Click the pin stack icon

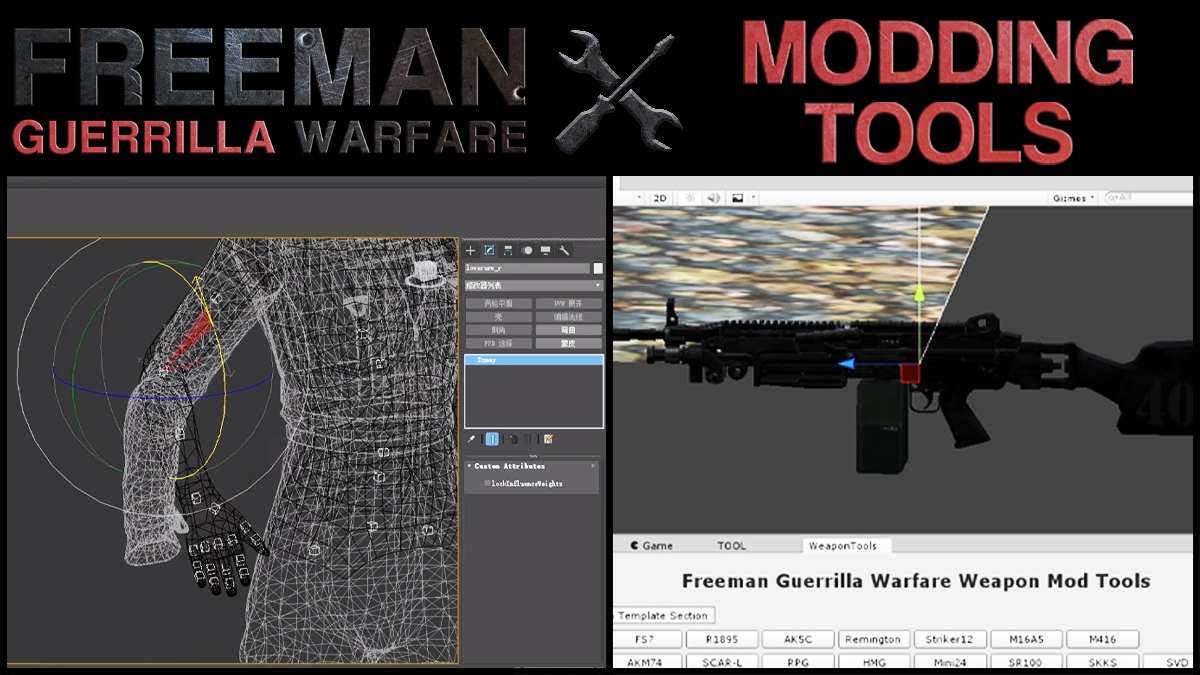[x=472, y=439]
